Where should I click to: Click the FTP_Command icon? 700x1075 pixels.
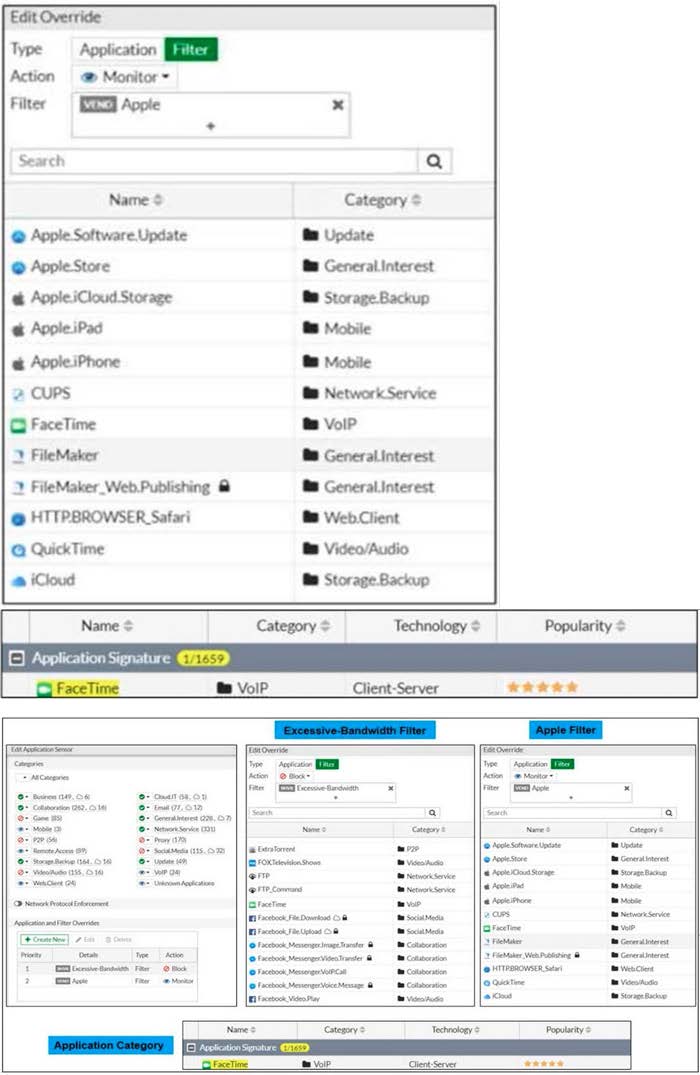point(252,890)
